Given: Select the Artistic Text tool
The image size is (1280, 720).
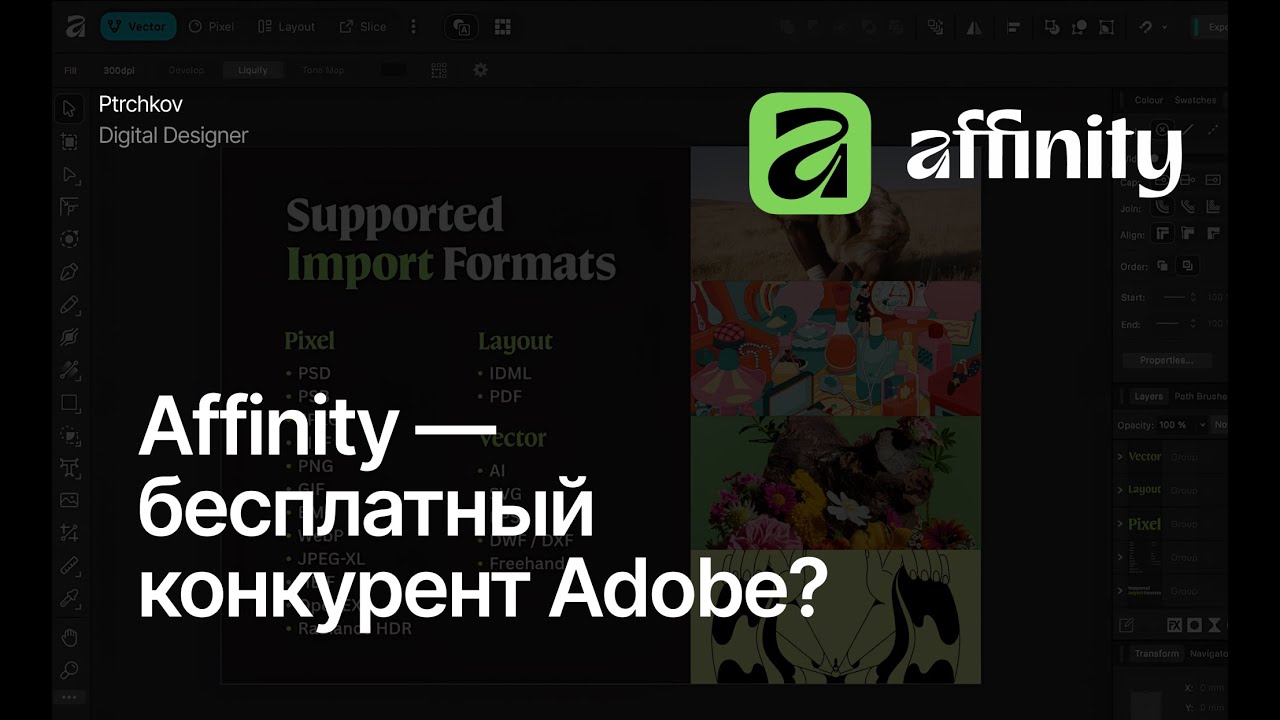Looking at the screenshot, I should (x=69, y=467).
